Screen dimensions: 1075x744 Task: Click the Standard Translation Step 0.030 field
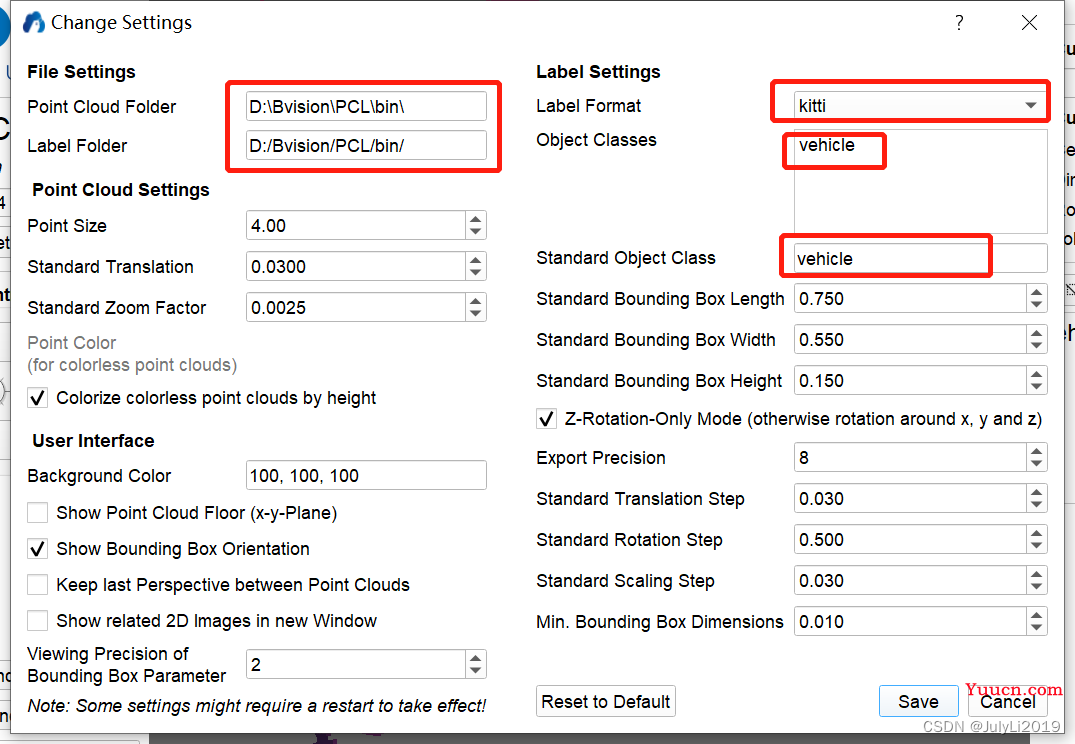tap(910, 499)
